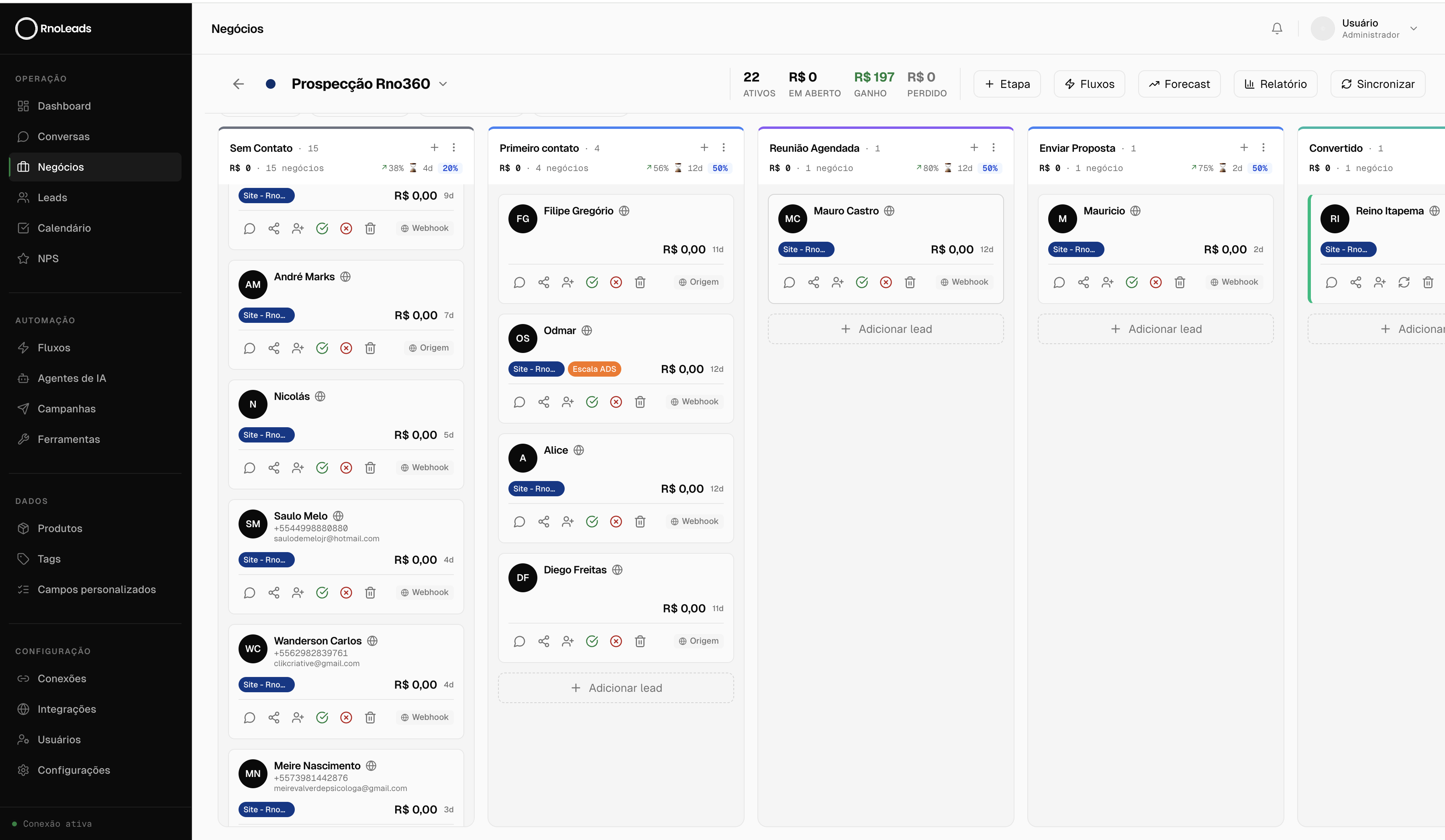
Task: Click the MC avatar of Mauro Castro
Action: (x=792, y=218)
